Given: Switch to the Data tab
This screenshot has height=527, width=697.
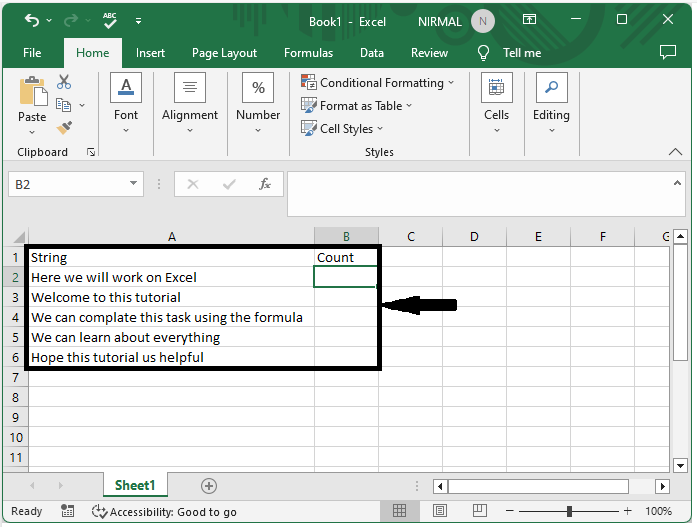Looking at the screenshot, I should (372, 53).
